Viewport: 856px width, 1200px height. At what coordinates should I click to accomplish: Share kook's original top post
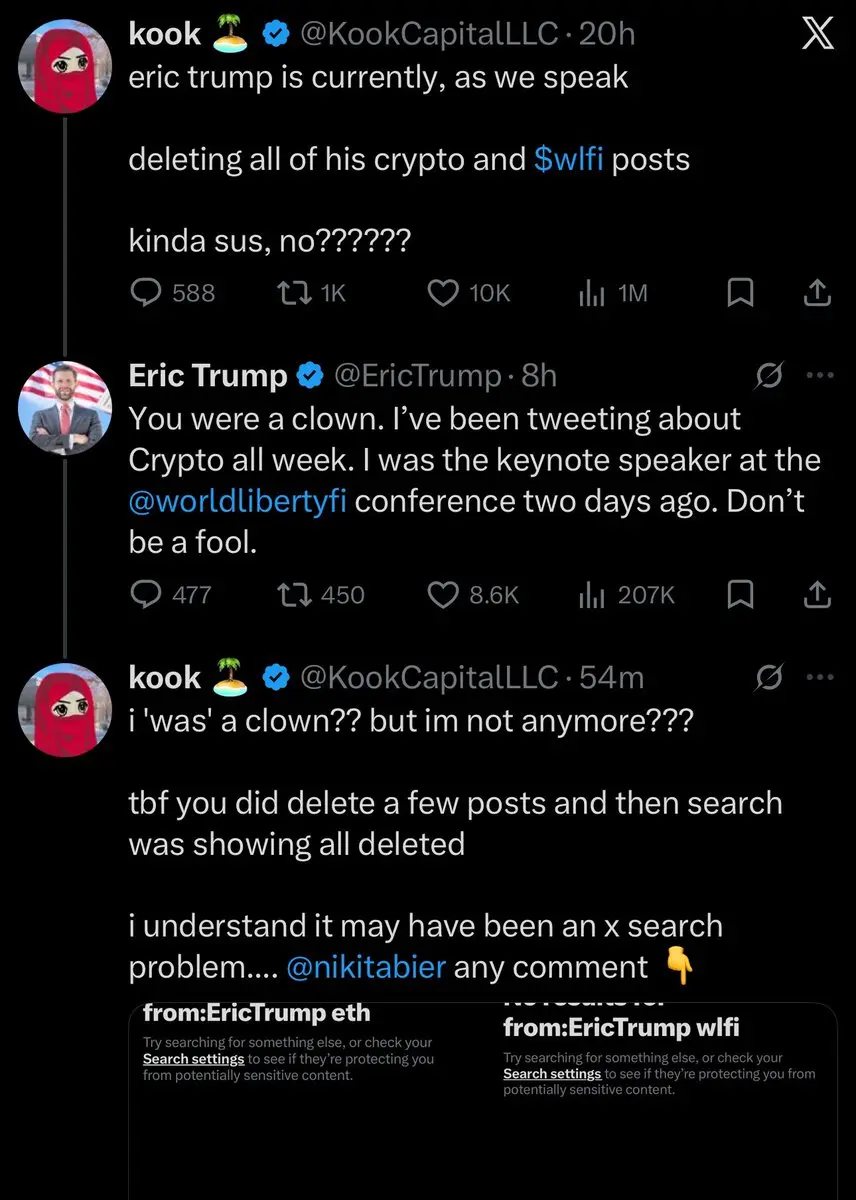817,292
